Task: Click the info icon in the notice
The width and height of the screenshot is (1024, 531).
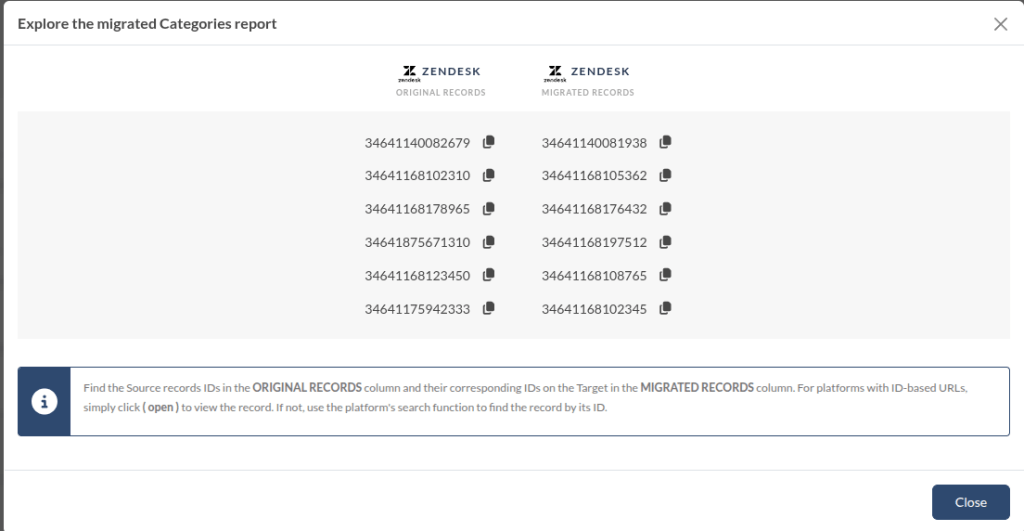Action: coord(44,402)
